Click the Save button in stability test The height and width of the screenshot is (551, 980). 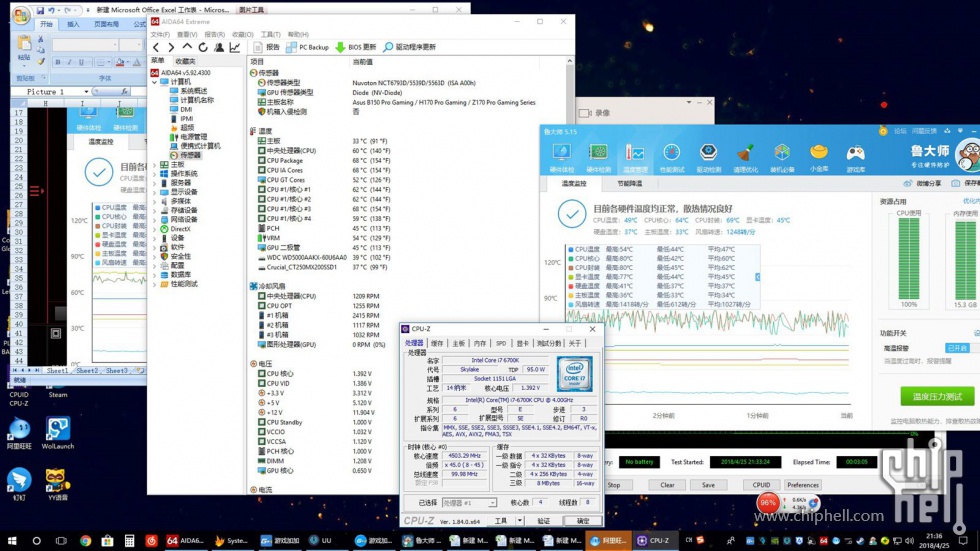point(708,485)
